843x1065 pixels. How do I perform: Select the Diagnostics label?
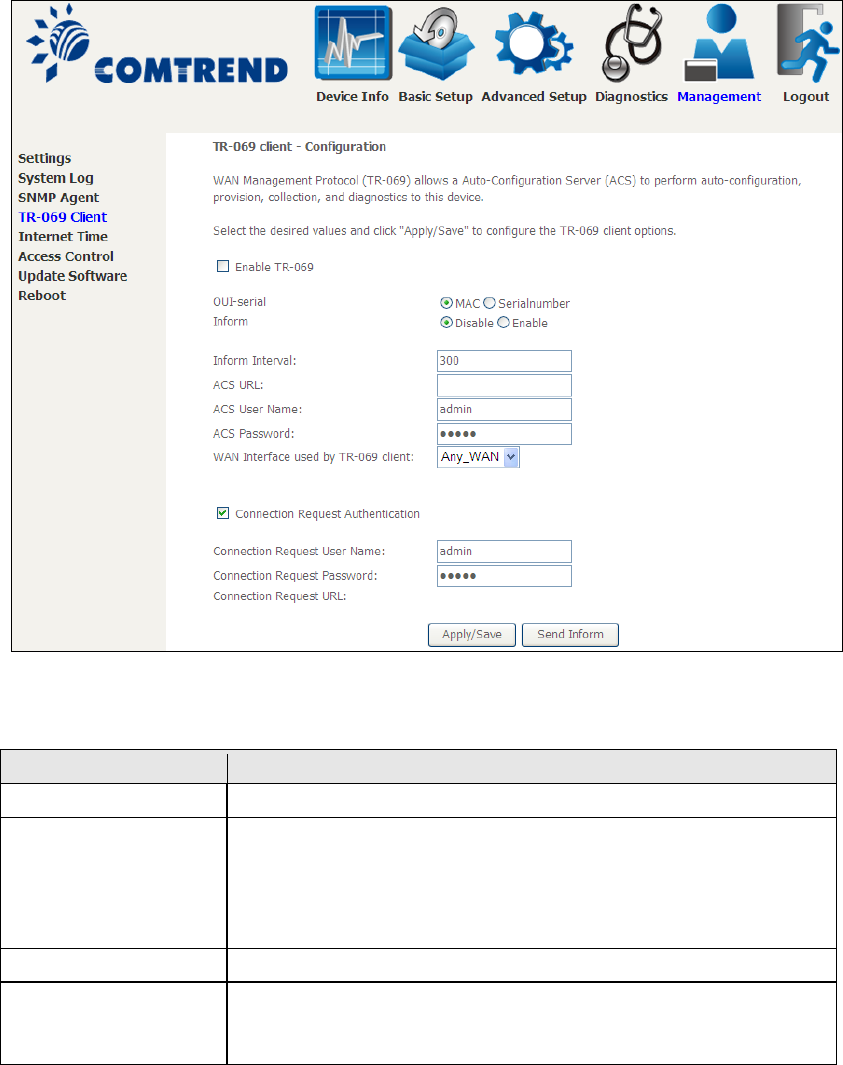631,96
